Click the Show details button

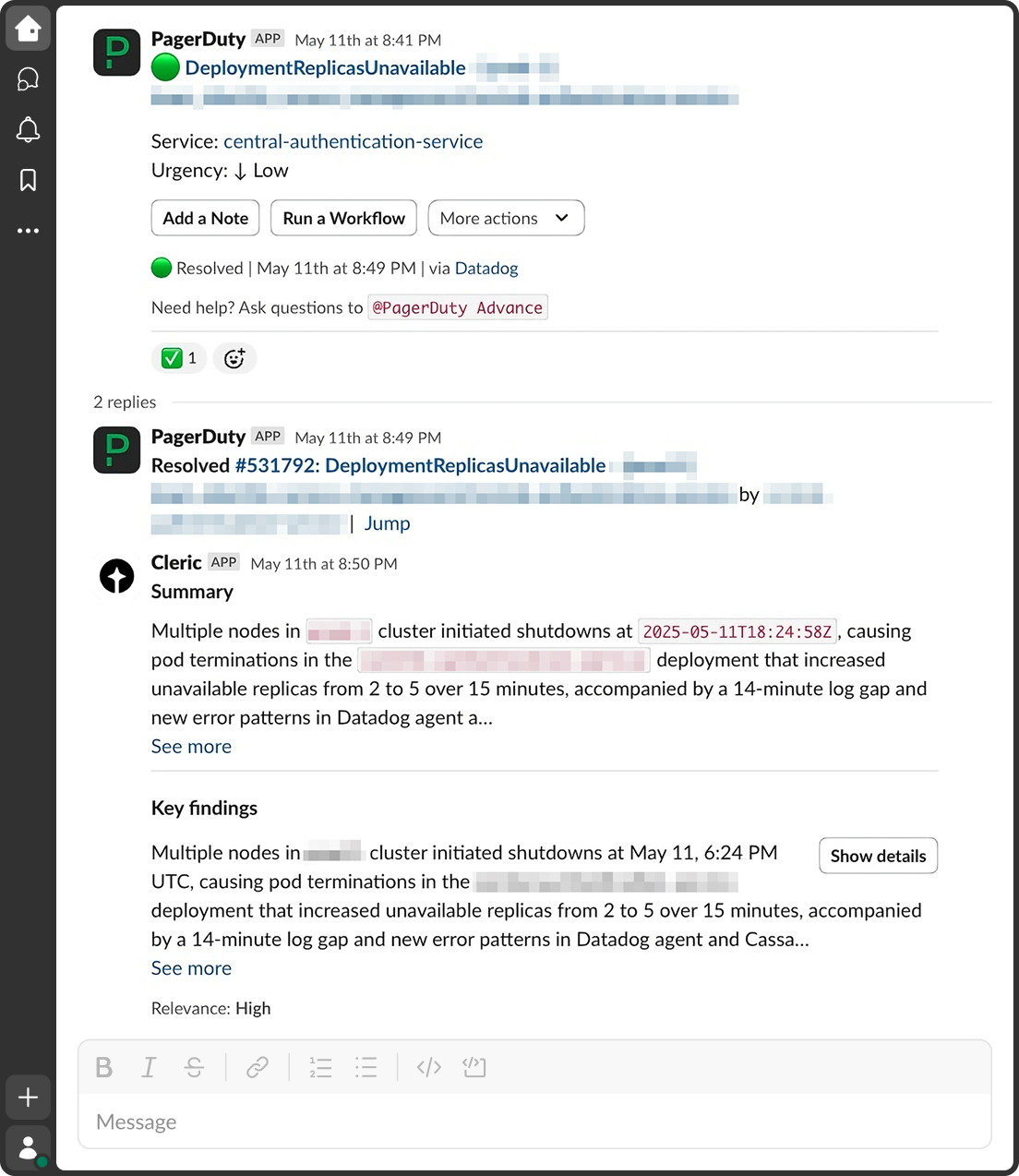pyautogui.click(x=878, y=856)
